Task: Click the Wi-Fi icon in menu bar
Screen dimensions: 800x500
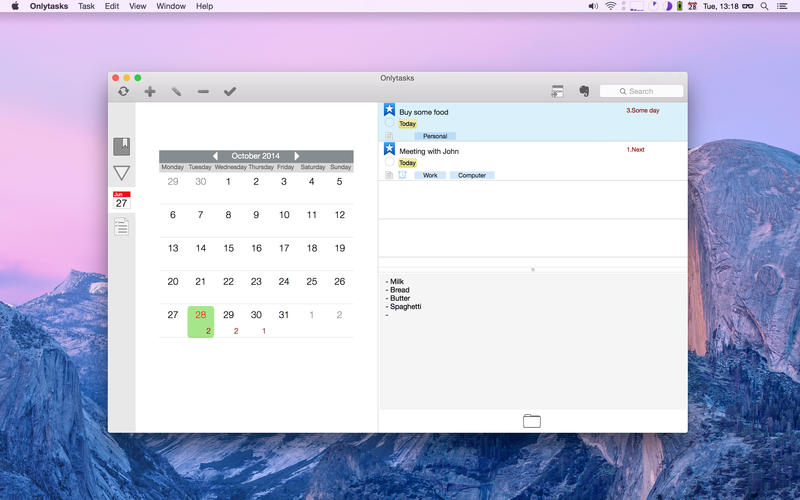Action: [610, 6]
